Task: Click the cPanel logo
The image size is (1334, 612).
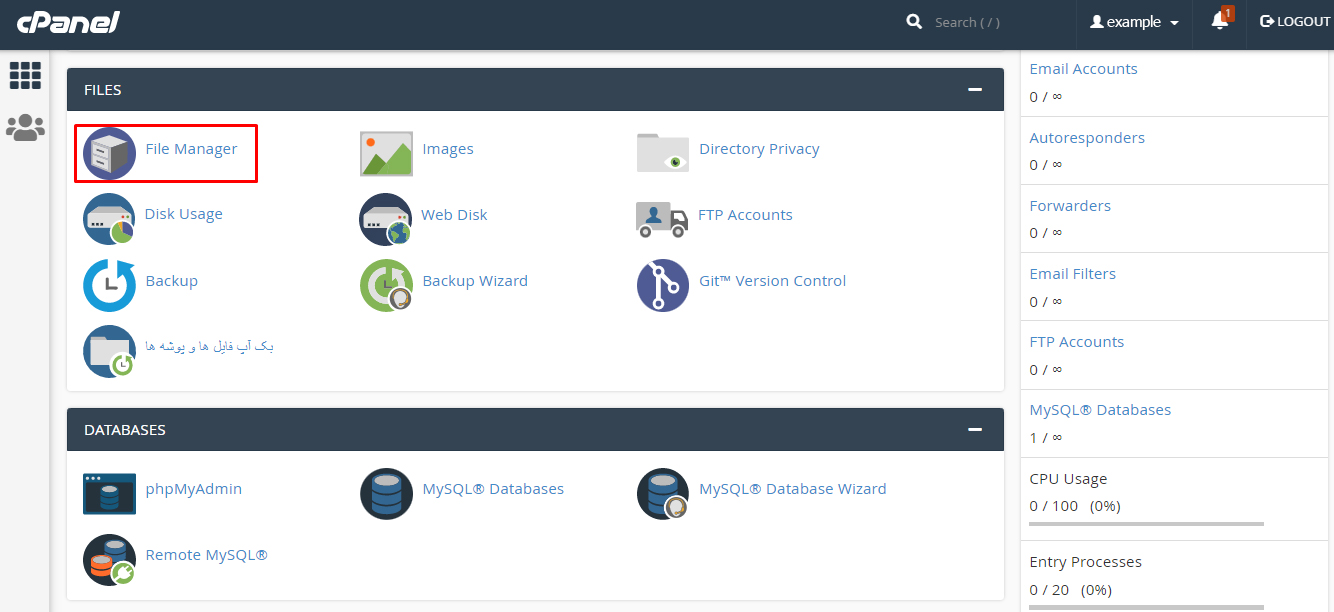Action: tap(68, 22)
